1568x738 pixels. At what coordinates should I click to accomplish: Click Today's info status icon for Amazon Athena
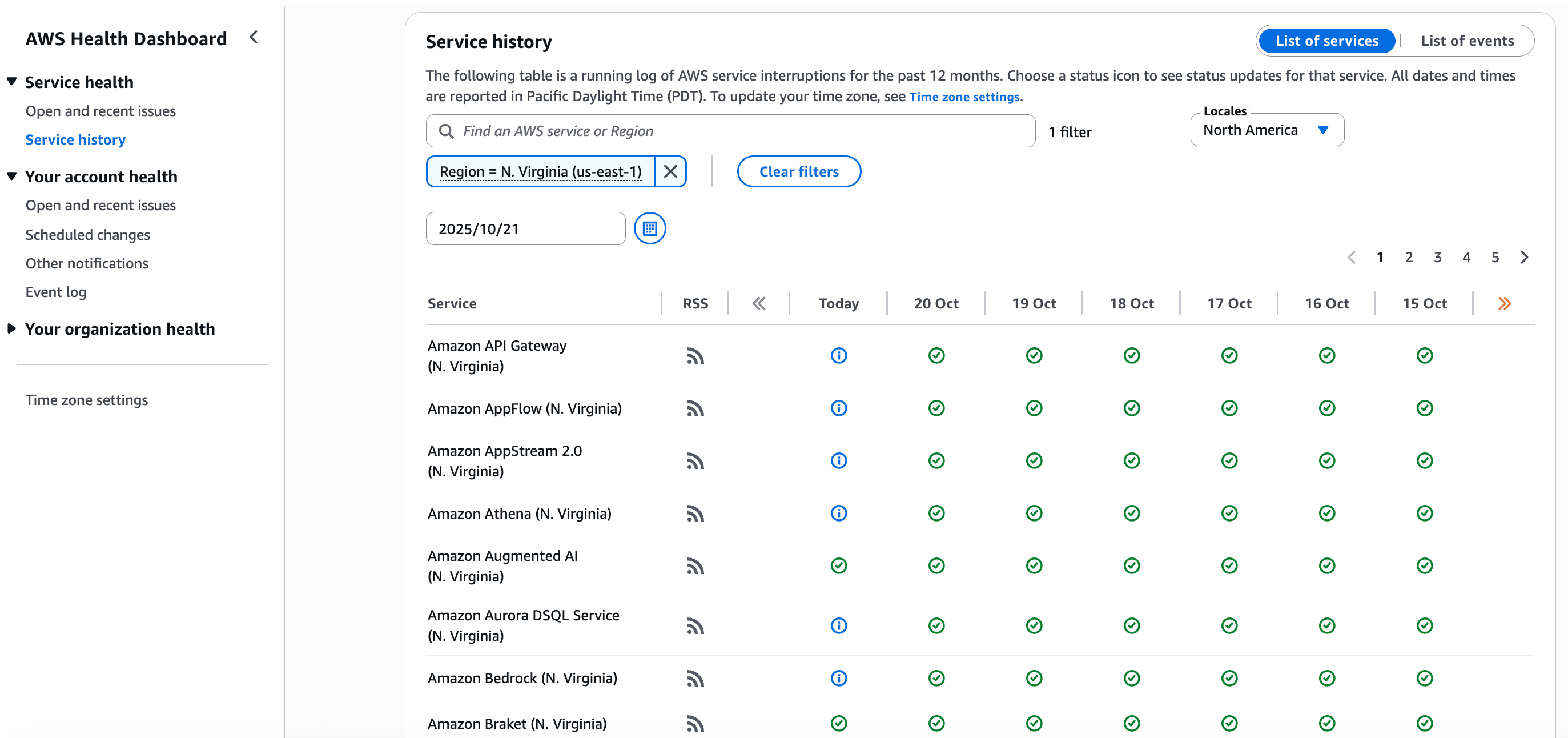click(x=838, y=514)
